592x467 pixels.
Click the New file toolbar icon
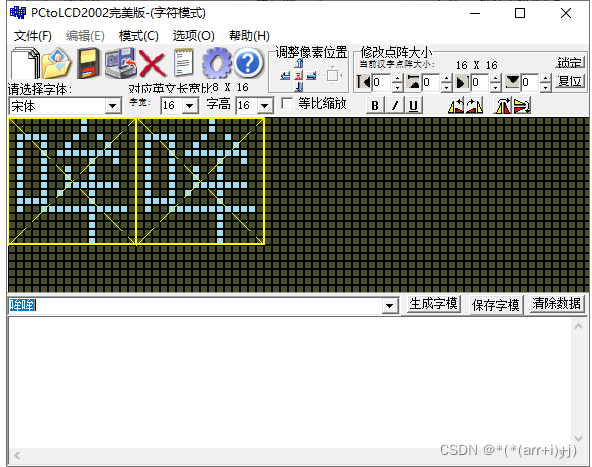coord(25,63)
